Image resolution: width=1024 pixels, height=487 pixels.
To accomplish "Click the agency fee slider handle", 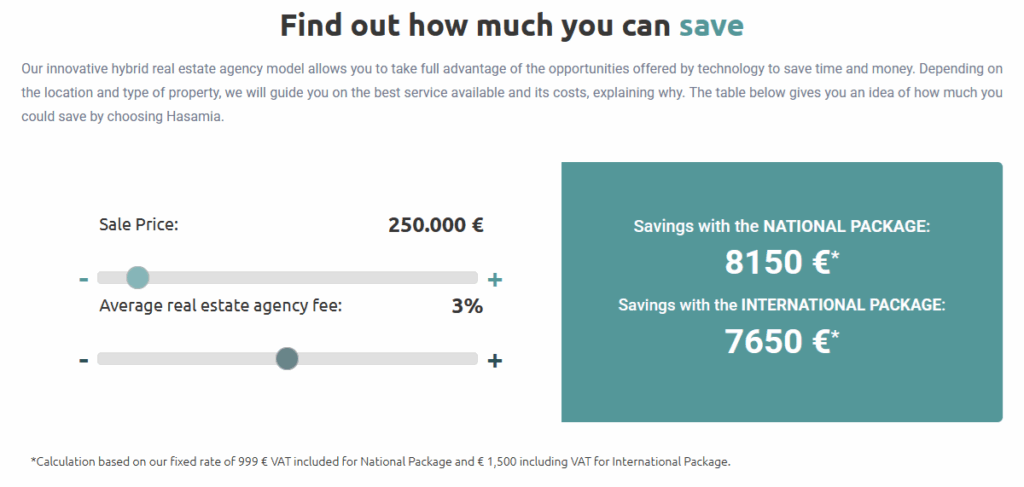I will pyautogui.click(x=287, y=358).
